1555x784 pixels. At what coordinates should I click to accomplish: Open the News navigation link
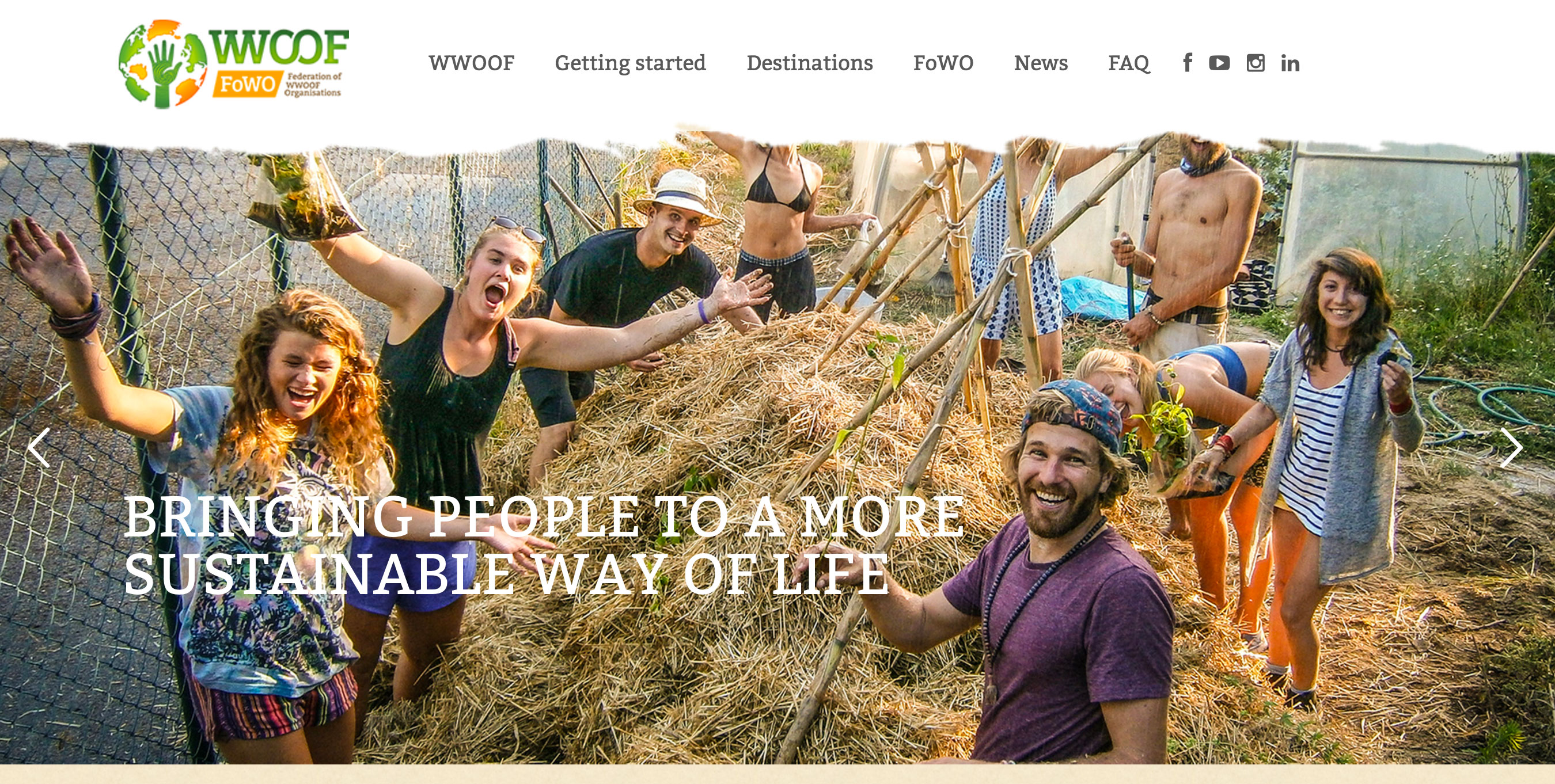click(1041, 63)
